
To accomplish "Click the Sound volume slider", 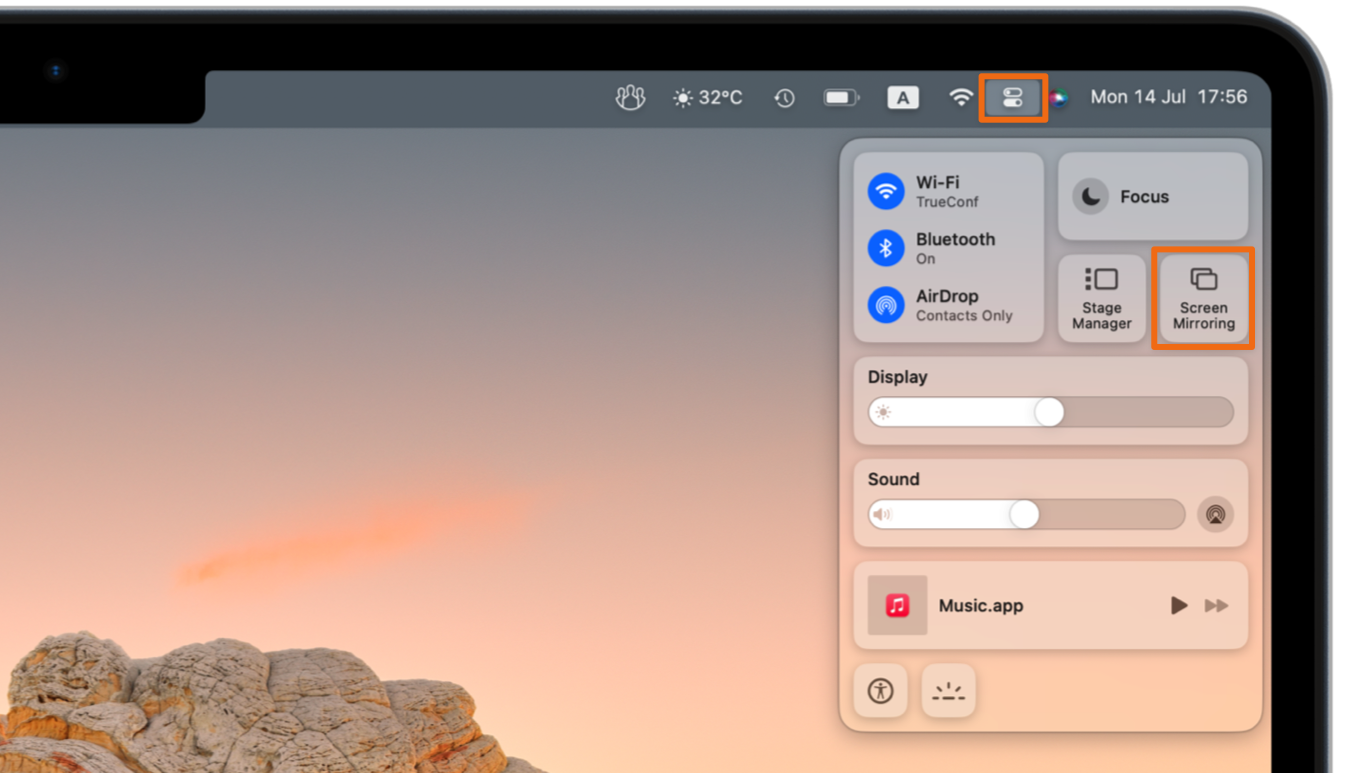I will (x=1026, y=514).
